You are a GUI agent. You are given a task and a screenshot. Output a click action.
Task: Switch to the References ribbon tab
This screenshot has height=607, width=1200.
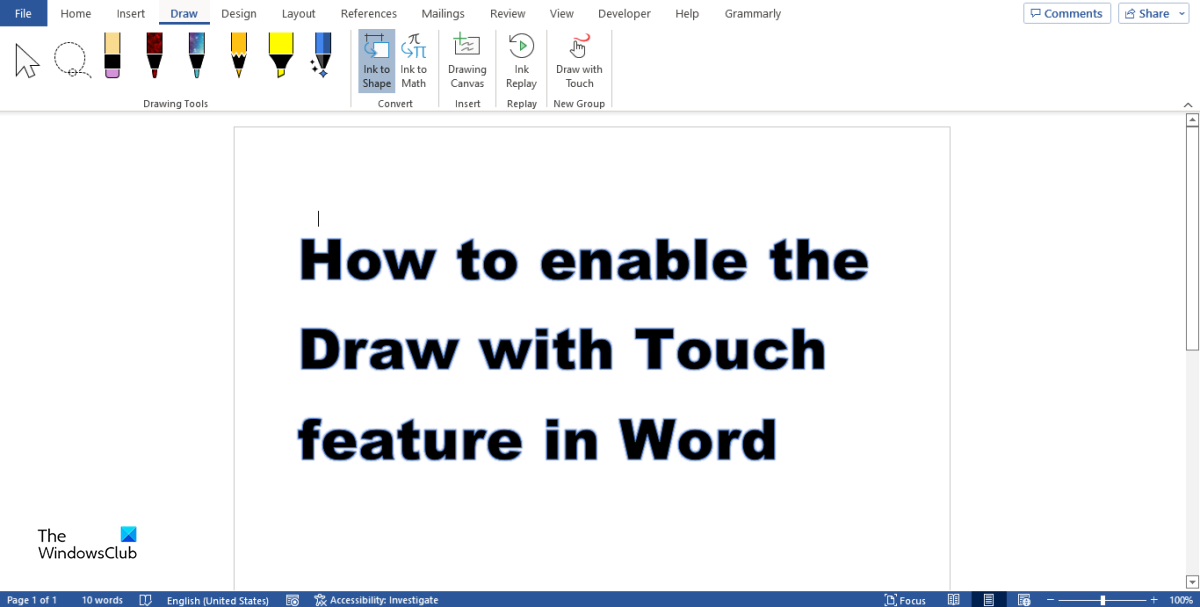pos(368,13)
